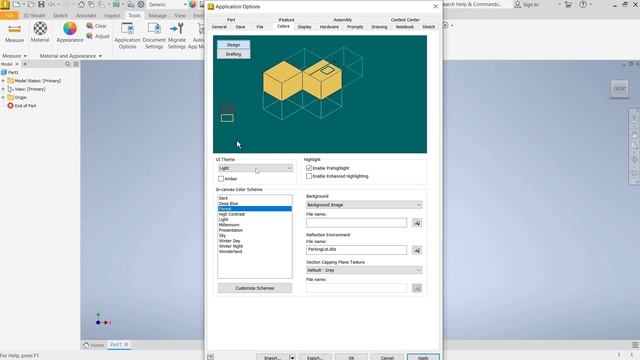Click Migrate Settings ribbon icon

177,29
